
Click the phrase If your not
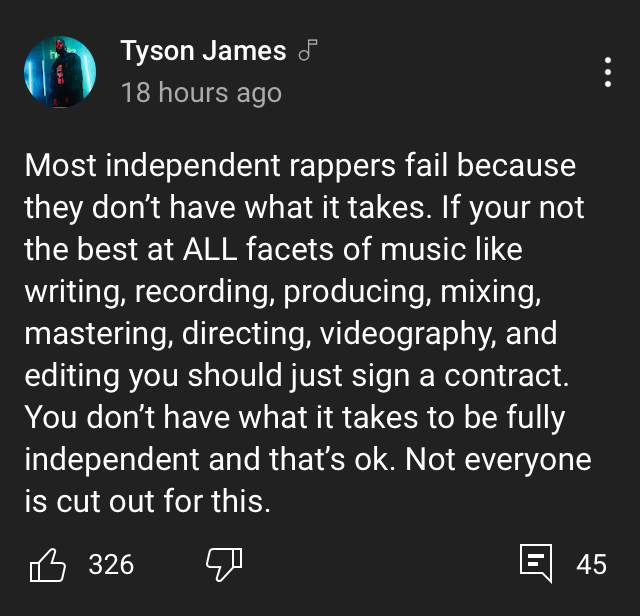(x=513, y=208)
